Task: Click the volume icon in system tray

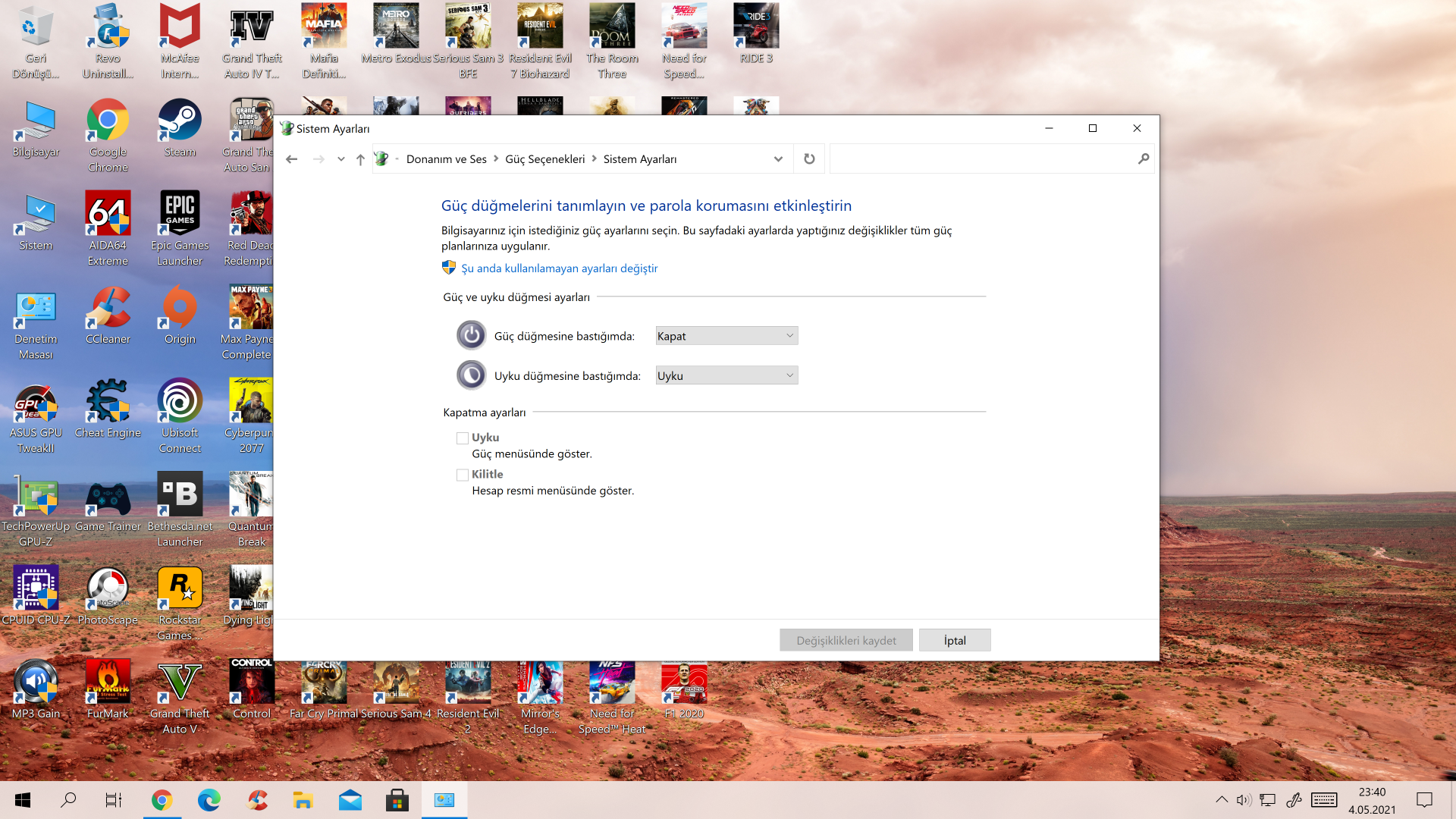Action: (x=1244, y=800)
